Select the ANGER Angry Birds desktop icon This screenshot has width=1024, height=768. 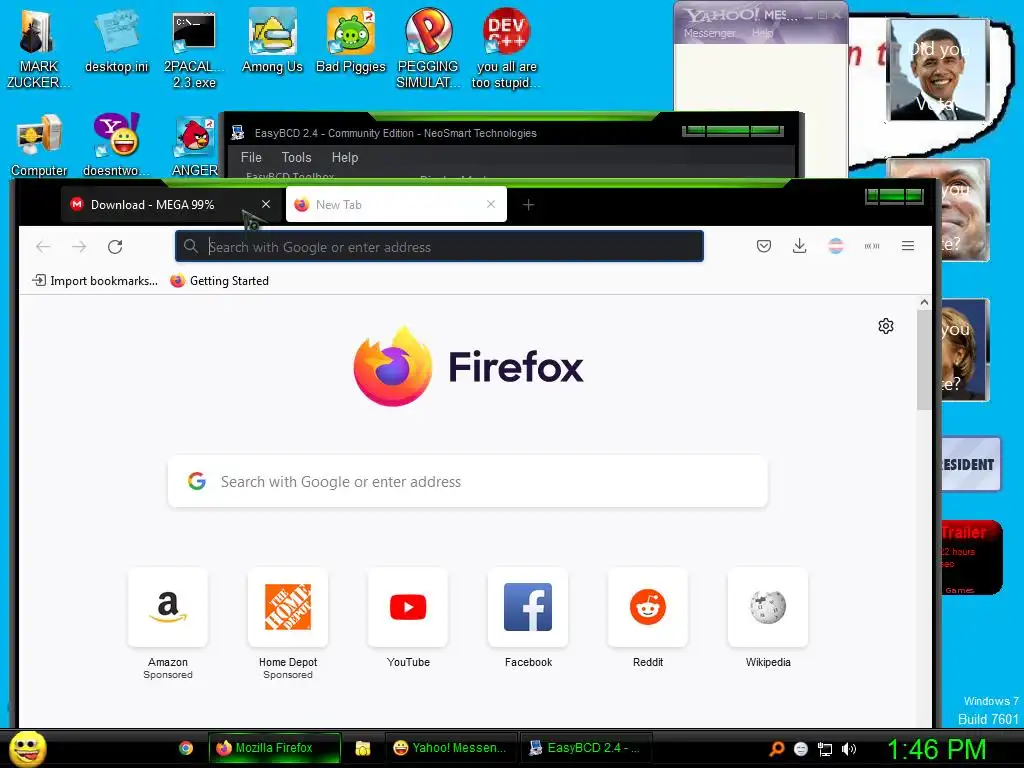194,145
